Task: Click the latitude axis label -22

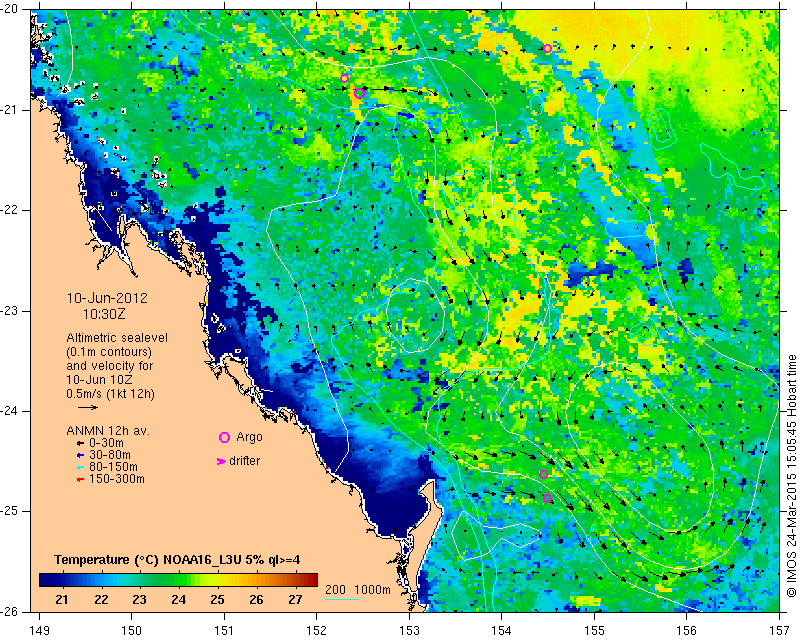Action: [10, 210]
